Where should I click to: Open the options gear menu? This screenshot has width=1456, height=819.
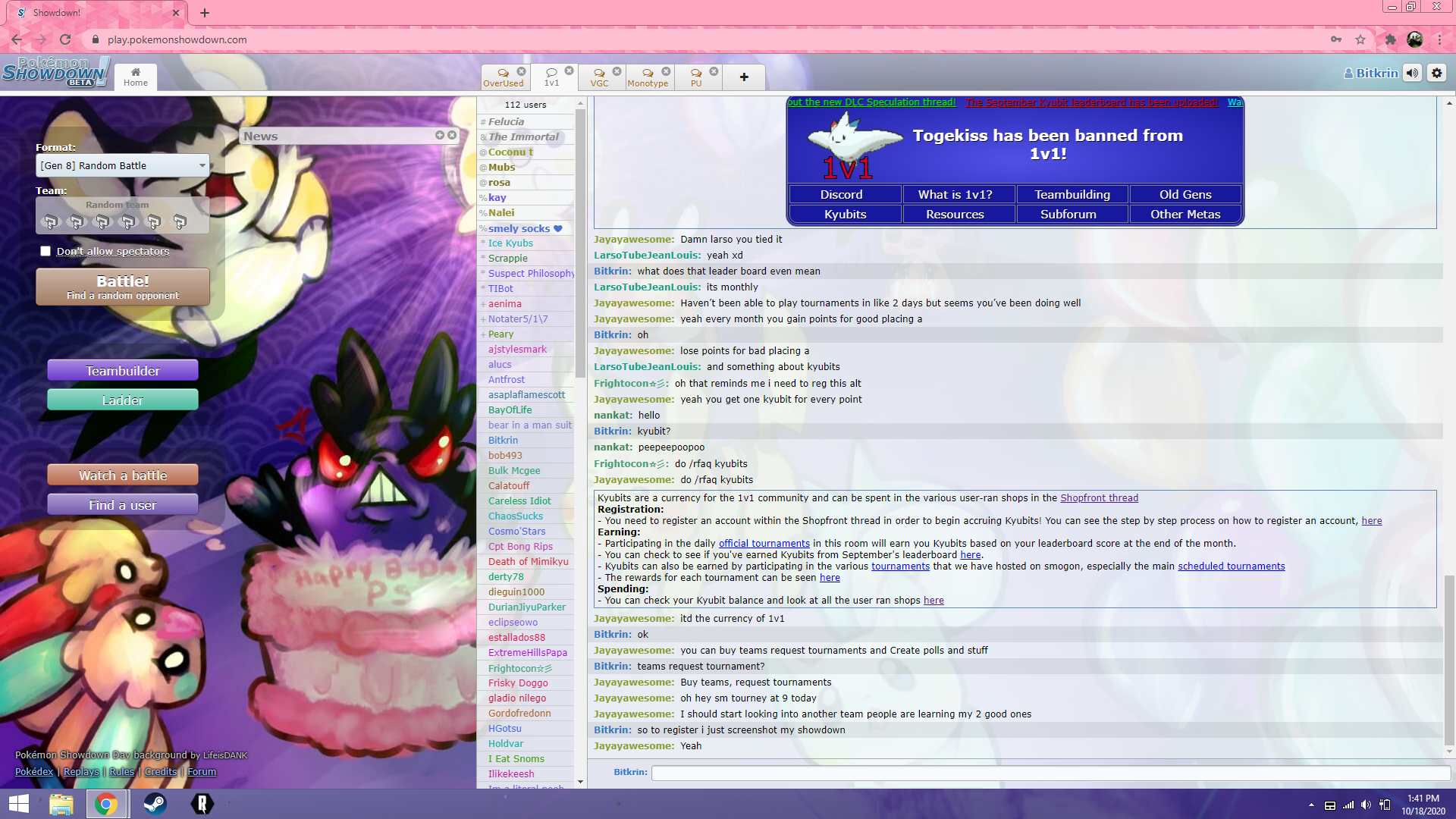point(1437,73)
